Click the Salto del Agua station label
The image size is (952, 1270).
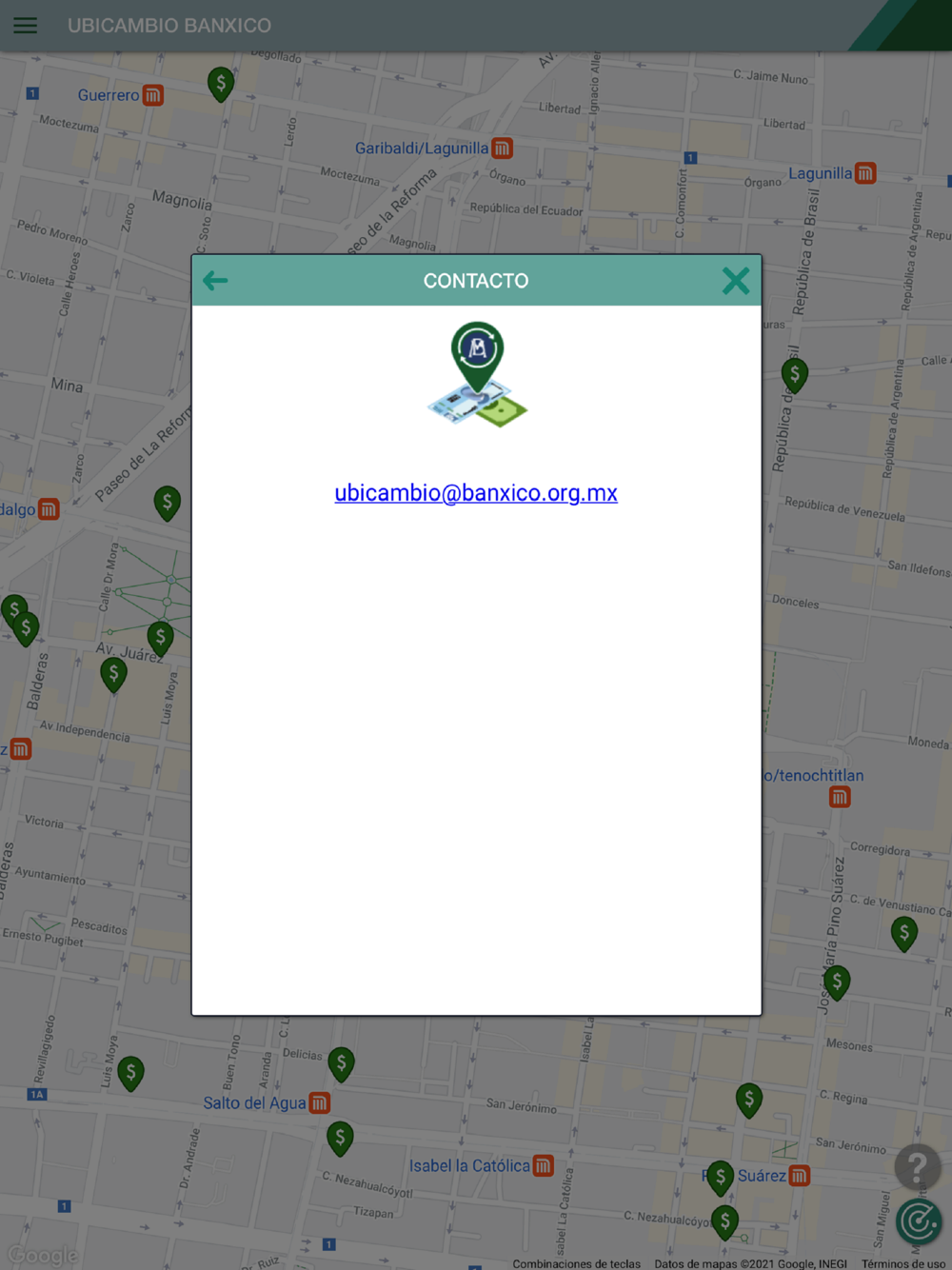(x=254, y=1103)
